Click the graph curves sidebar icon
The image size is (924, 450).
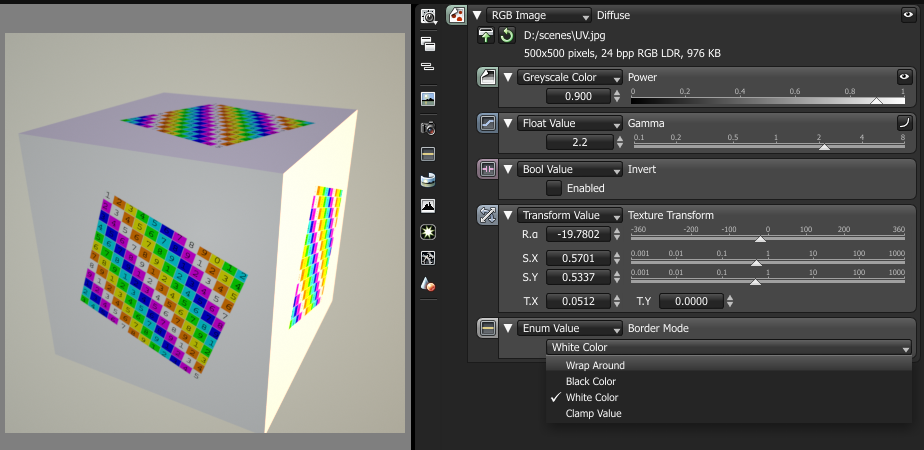(x=428, y=258)
